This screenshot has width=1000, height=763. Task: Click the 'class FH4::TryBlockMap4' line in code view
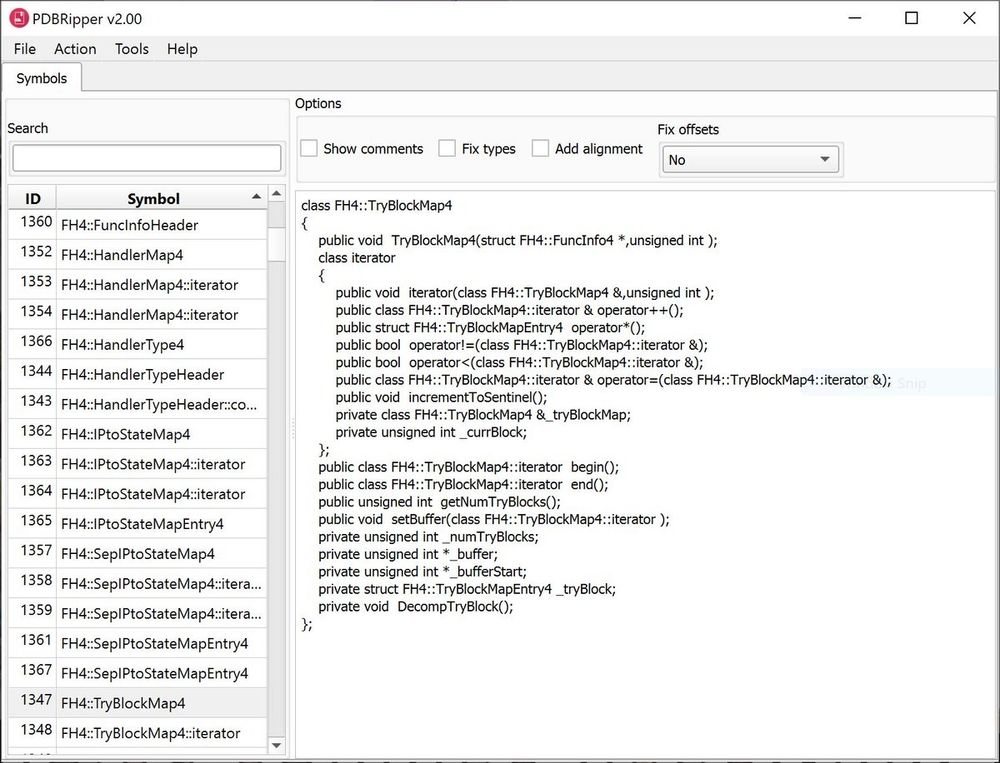[x=376, y=205]
